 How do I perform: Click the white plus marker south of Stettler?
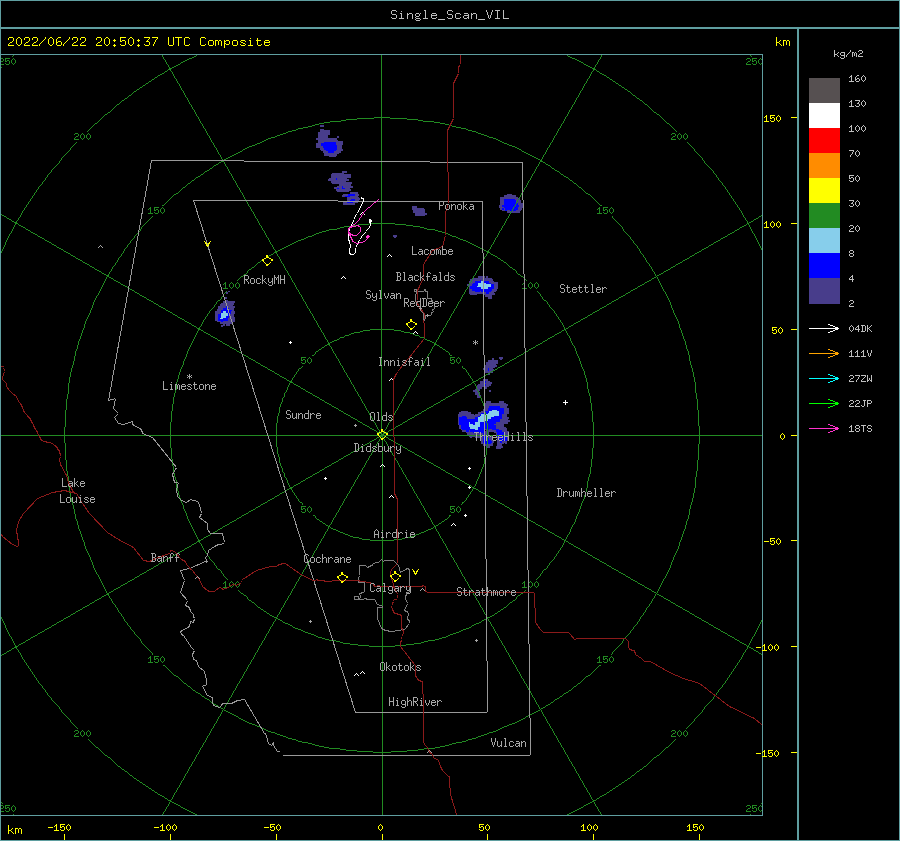pyautogui.click(x=565, y=402)
